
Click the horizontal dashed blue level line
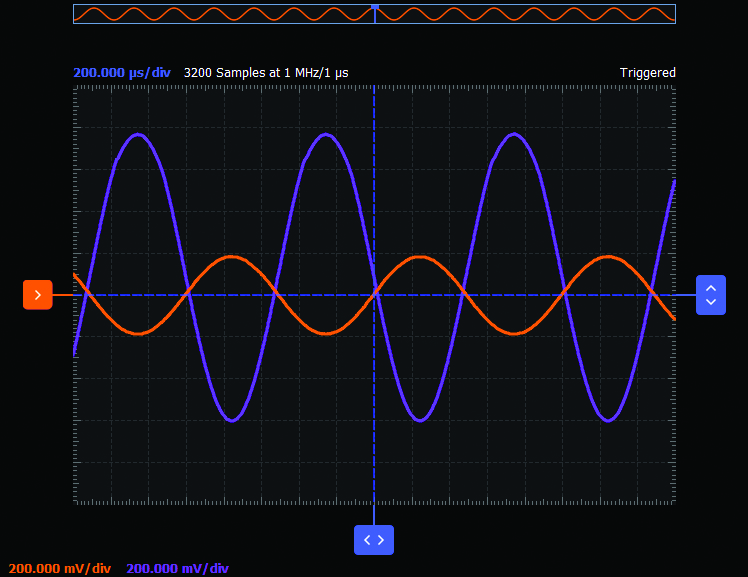click(520, 295)
